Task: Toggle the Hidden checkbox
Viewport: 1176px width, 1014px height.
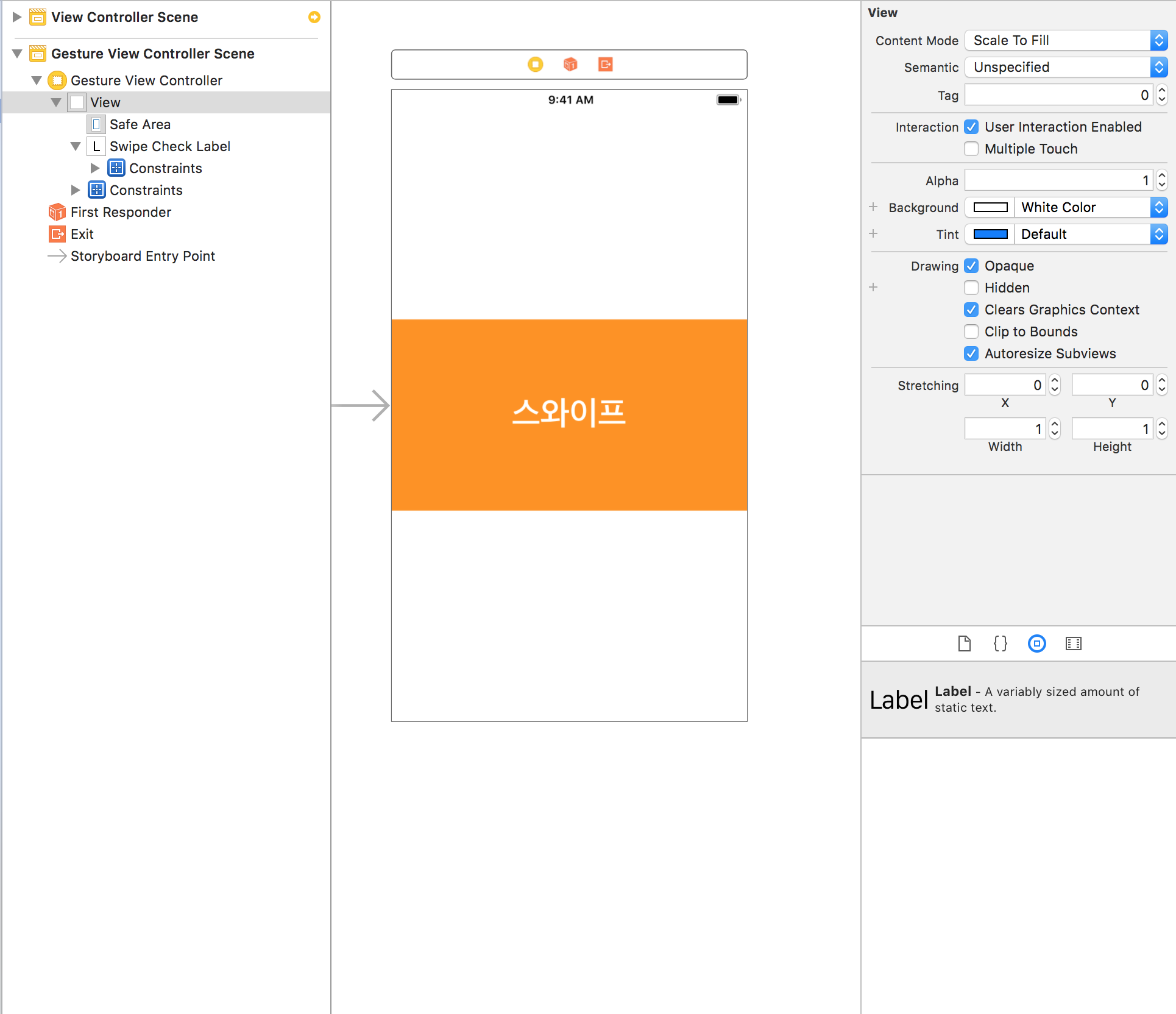Action: 971,288
